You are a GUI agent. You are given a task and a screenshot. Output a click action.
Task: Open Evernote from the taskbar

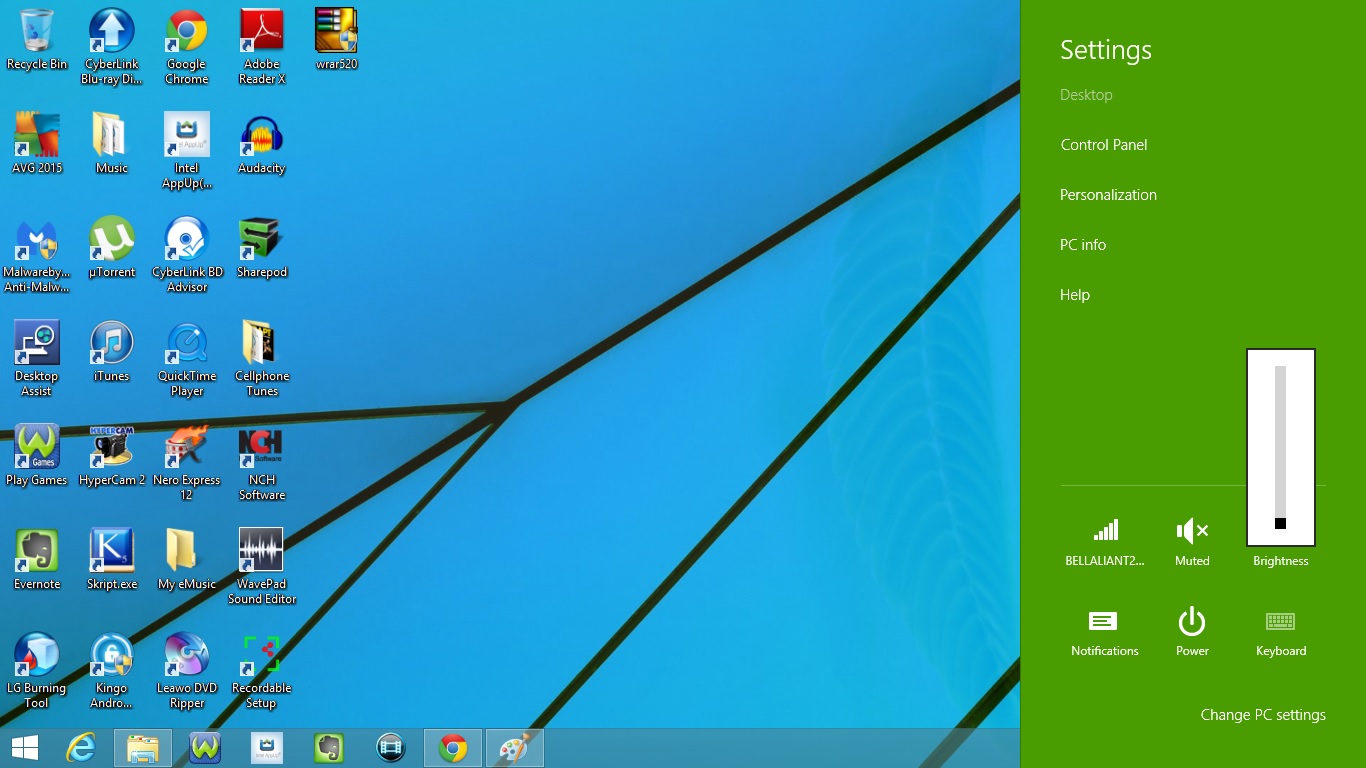point(329,748)
